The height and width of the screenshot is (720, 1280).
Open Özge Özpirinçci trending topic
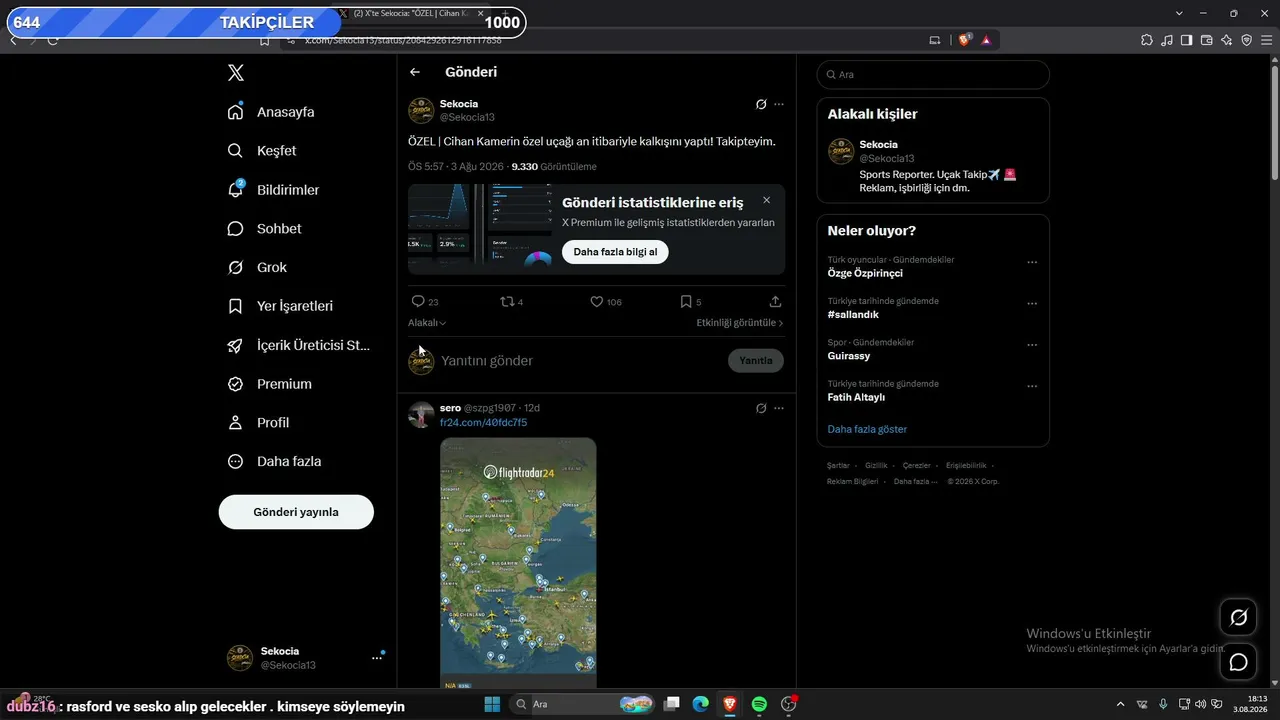pyautogui.click(x=865, y=273)
